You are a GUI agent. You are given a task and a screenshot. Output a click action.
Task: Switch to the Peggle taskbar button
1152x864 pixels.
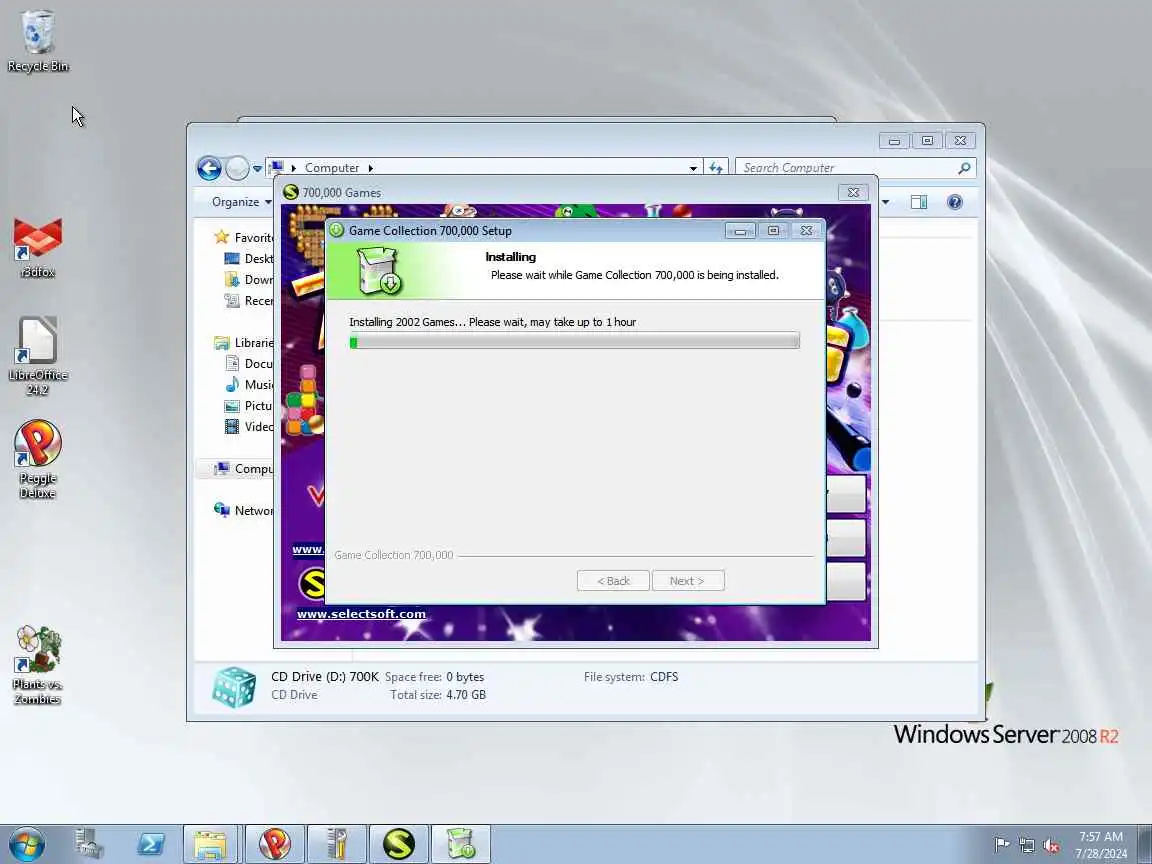pyautogui.click(x=274, y=844)
